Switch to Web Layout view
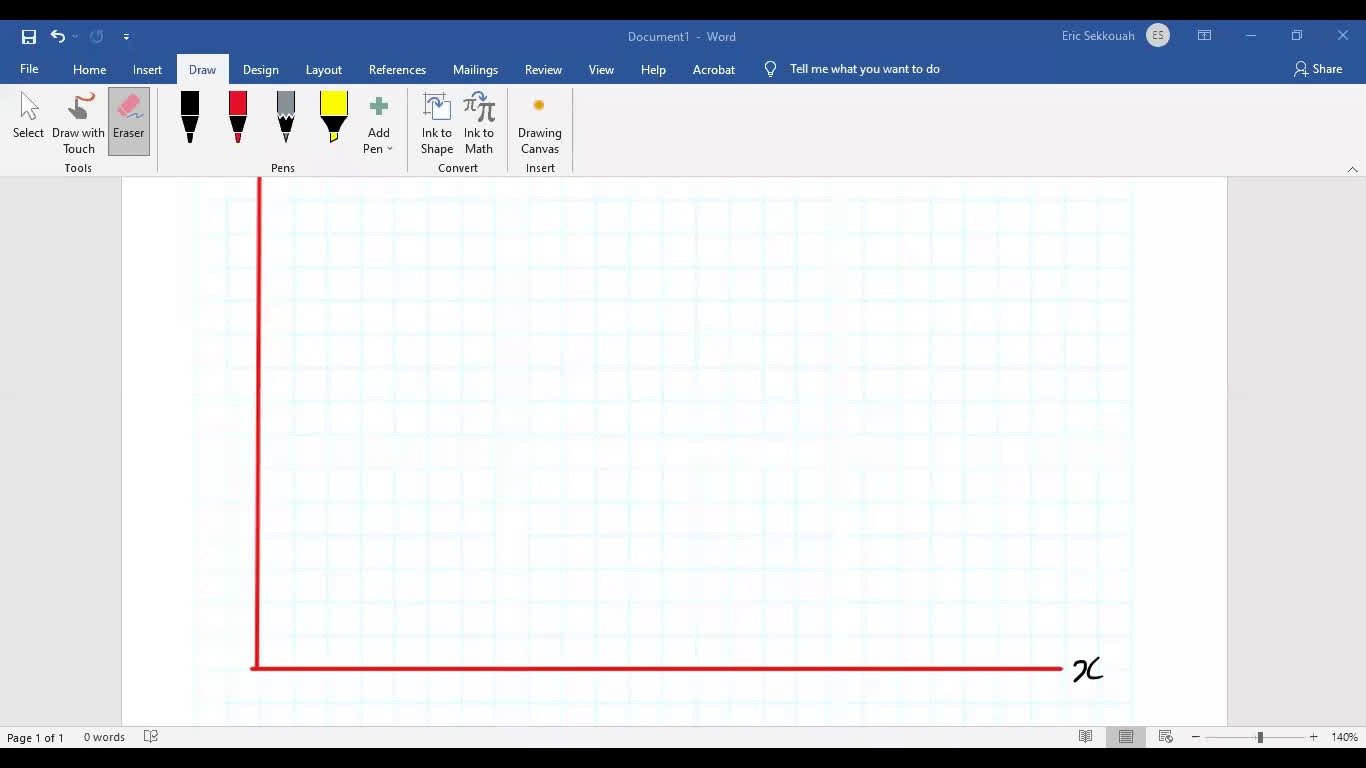 pos(1165,737)
